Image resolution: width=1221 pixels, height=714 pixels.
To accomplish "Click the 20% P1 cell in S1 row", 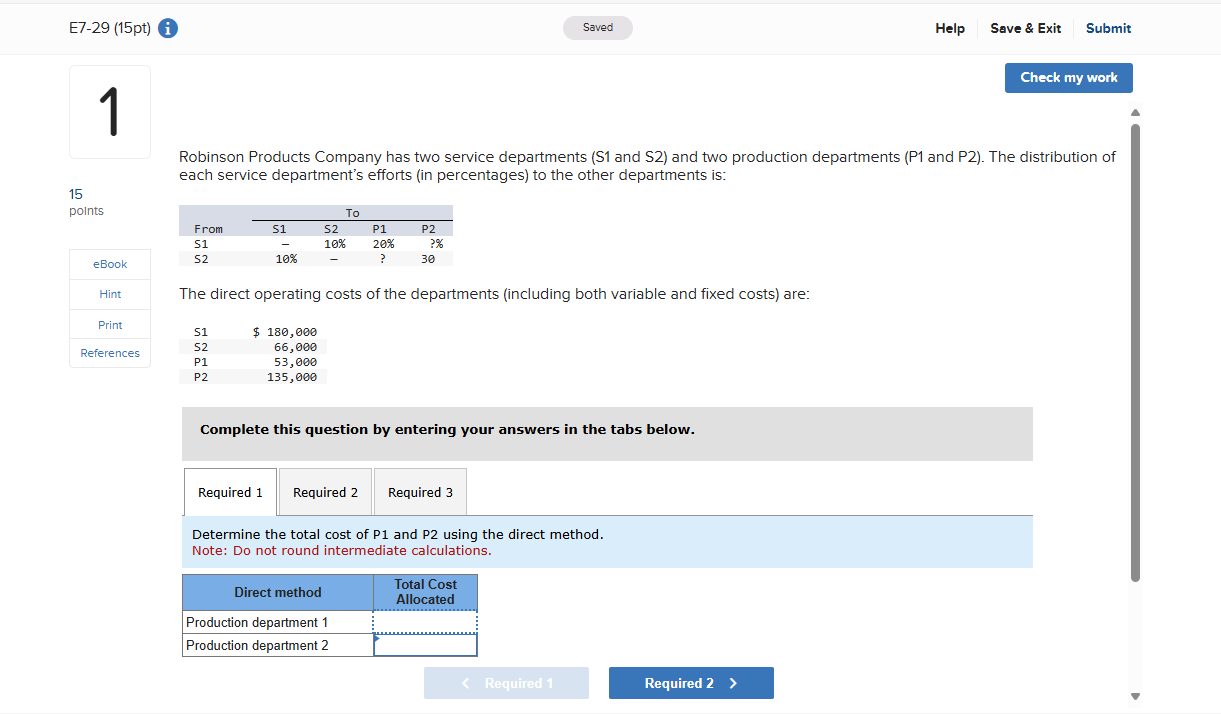I will tap(383, 243).
